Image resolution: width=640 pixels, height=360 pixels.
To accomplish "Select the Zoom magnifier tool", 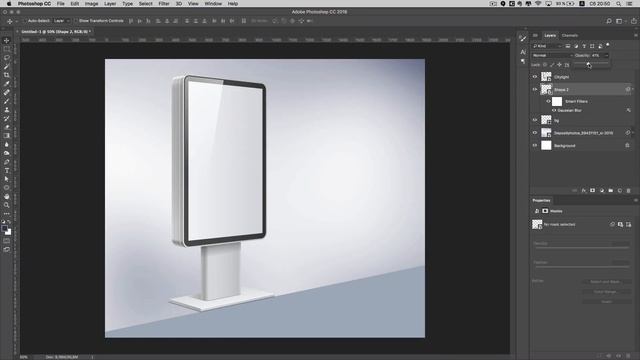I will click(7, 205).
